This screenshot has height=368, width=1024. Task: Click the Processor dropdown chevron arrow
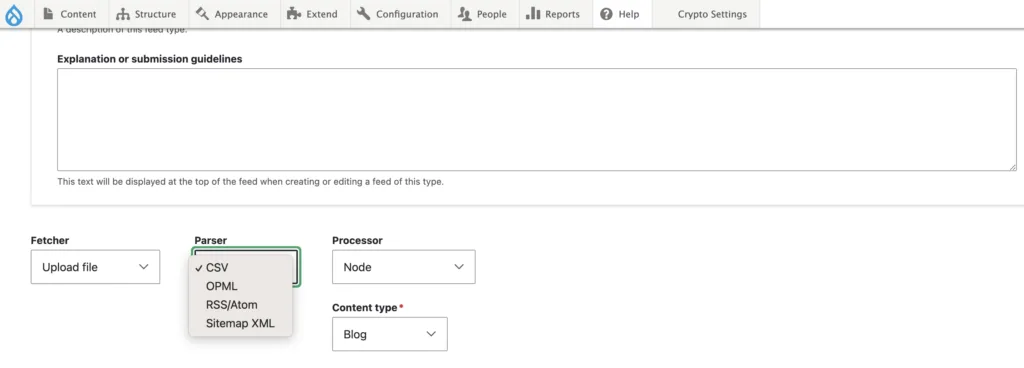pos(459,267)
